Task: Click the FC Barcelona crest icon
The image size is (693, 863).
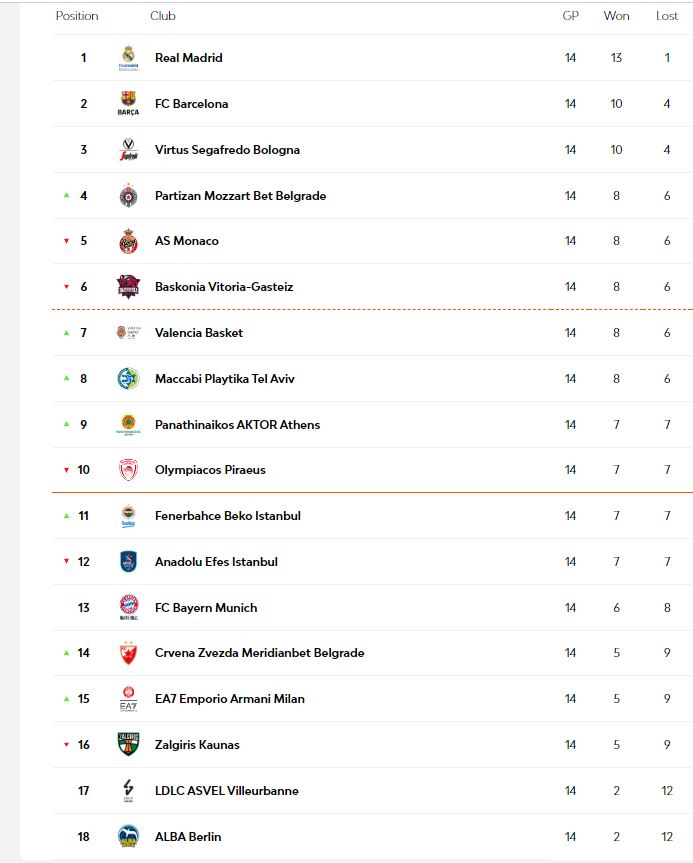Action: [x=128, y=104]
